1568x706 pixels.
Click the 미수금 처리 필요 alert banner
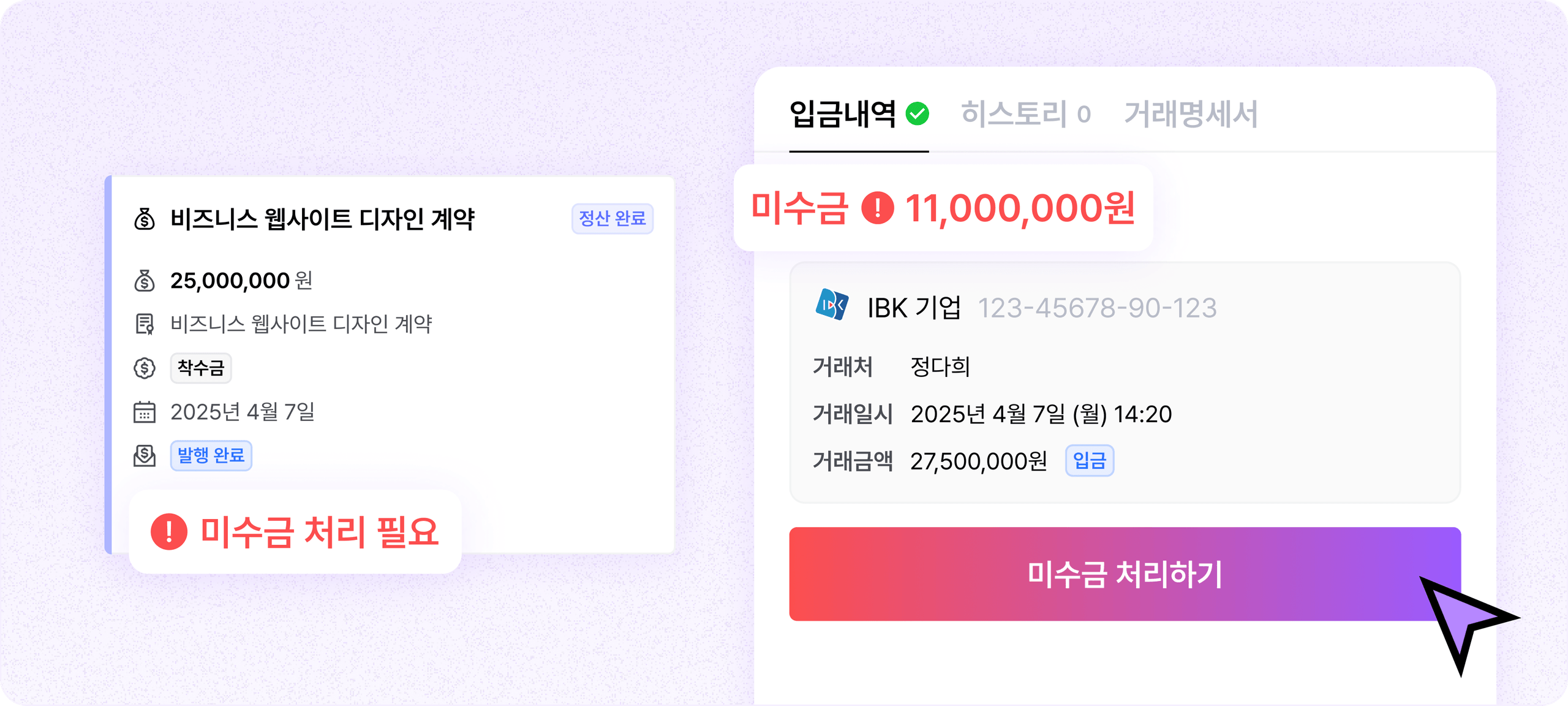point(295,531)
